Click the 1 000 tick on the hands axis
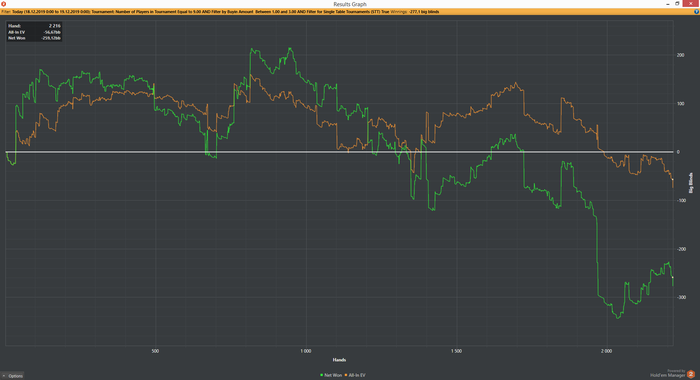 click(x=305, y=351)
